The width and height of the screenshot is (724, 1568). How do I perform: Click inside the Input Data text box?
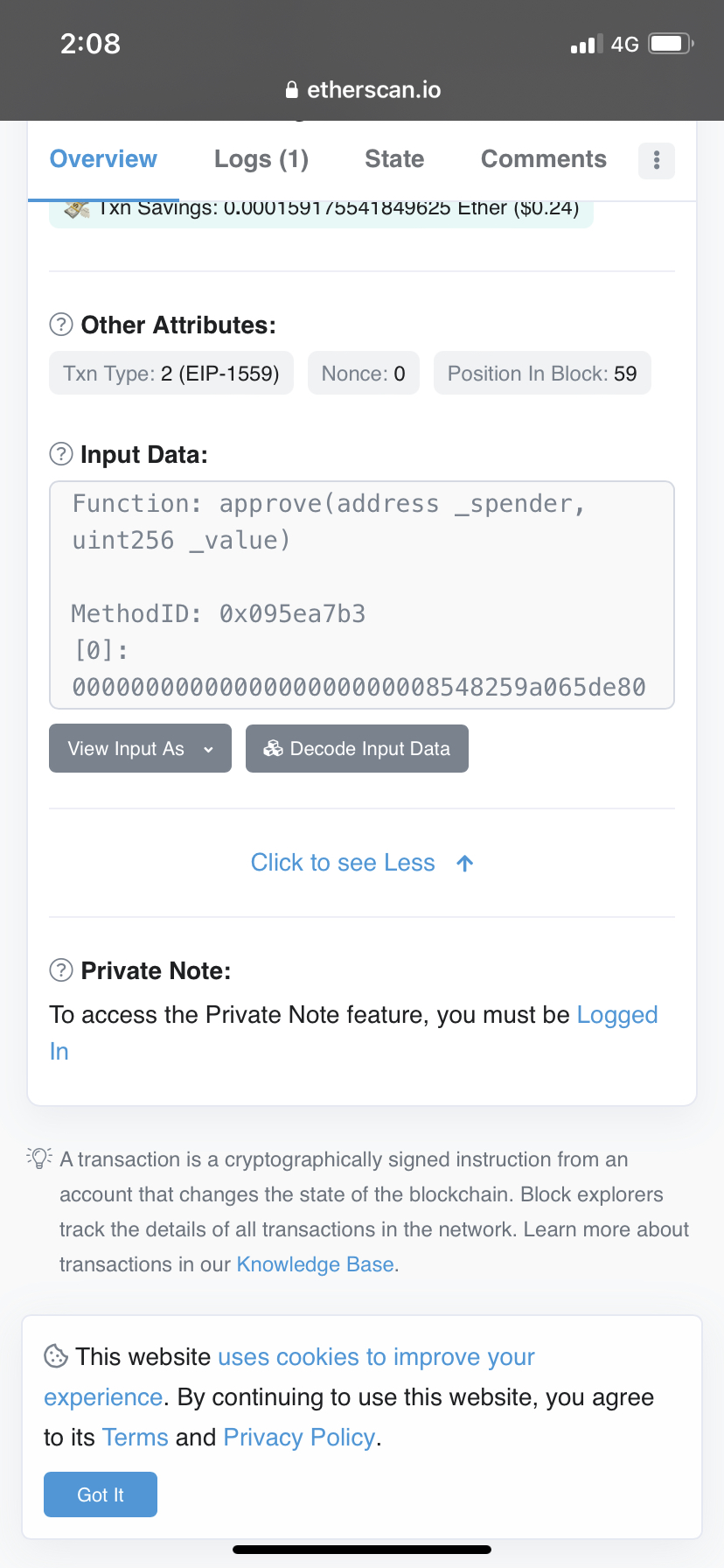362,595
